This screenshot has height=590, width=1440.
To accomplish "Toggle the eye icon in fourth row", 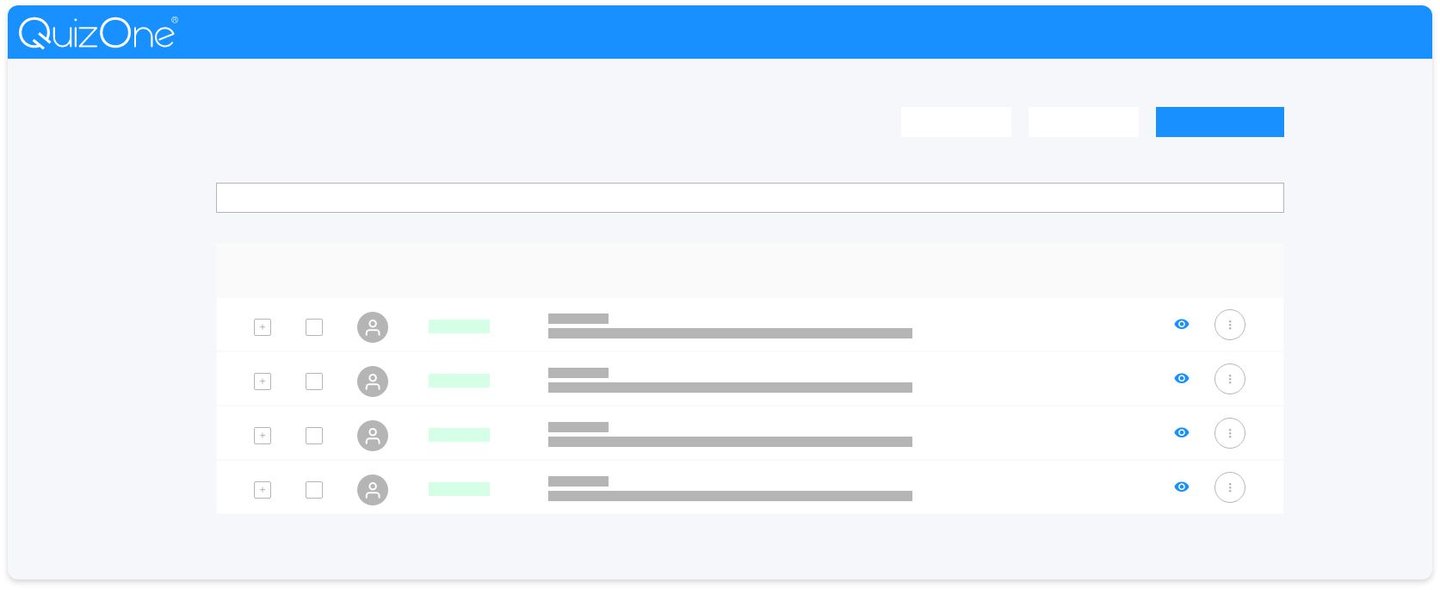I will pyautogui.click(x=1182, y=486).
